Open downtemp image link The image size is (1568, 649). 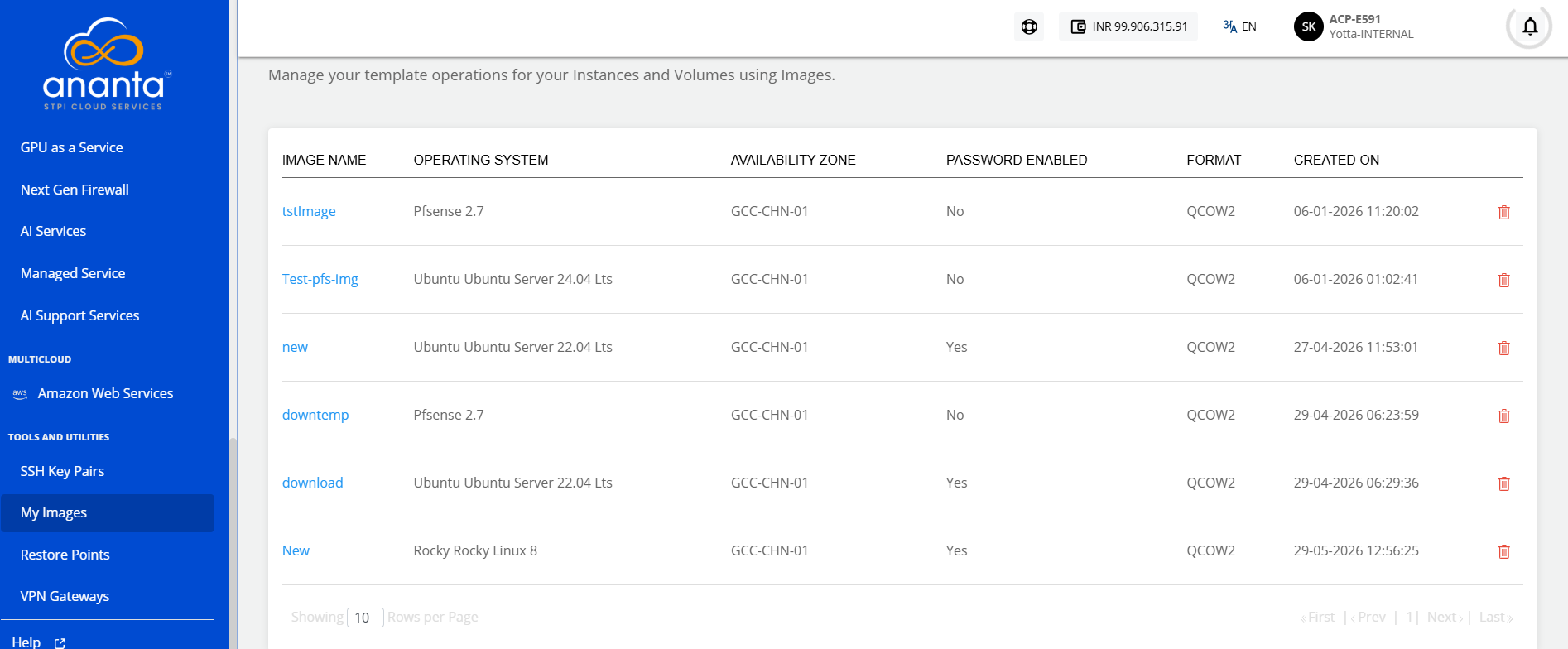point(315,415)
